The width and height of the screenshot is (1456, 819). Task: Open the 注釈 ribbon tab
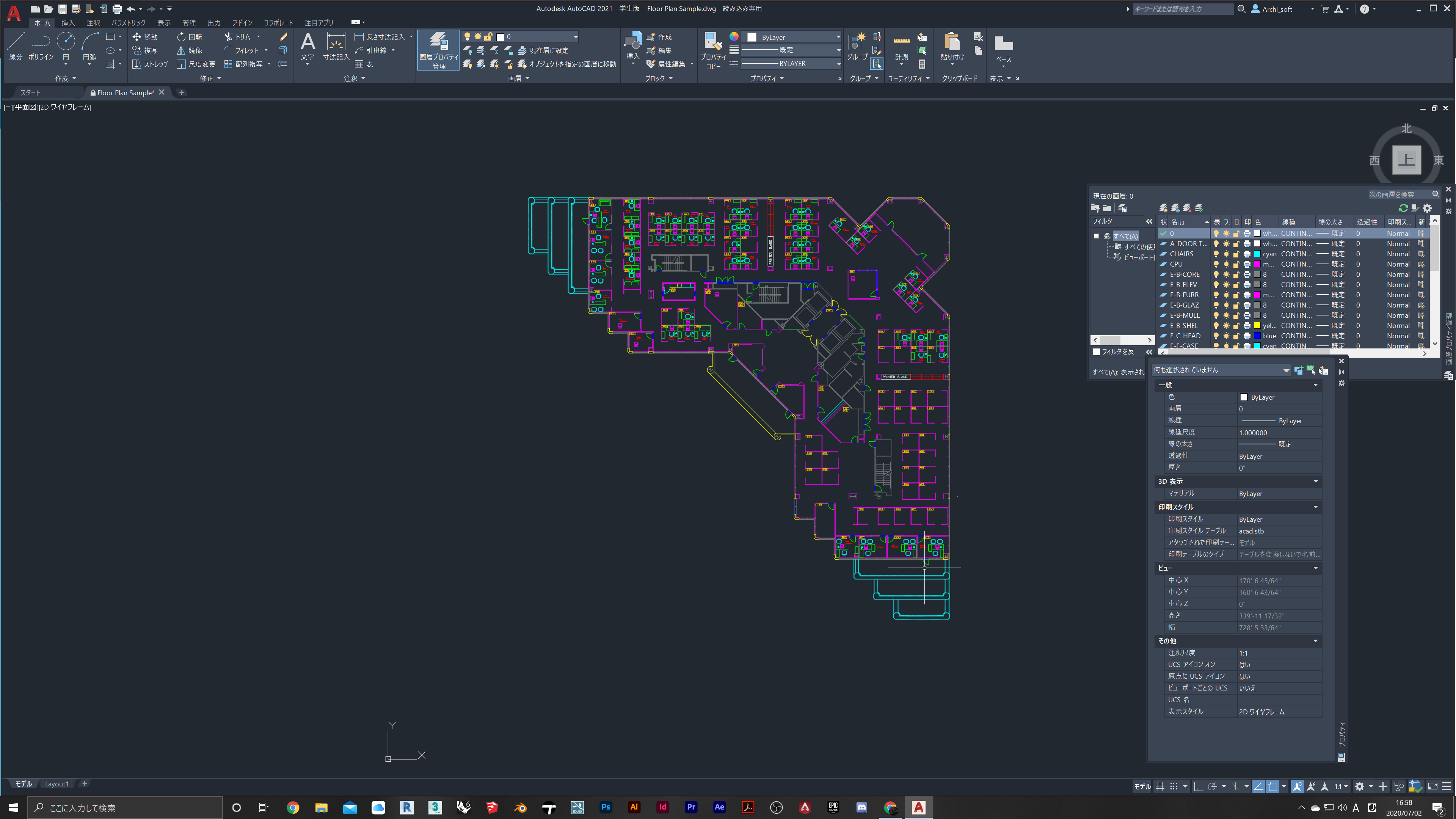93,23
